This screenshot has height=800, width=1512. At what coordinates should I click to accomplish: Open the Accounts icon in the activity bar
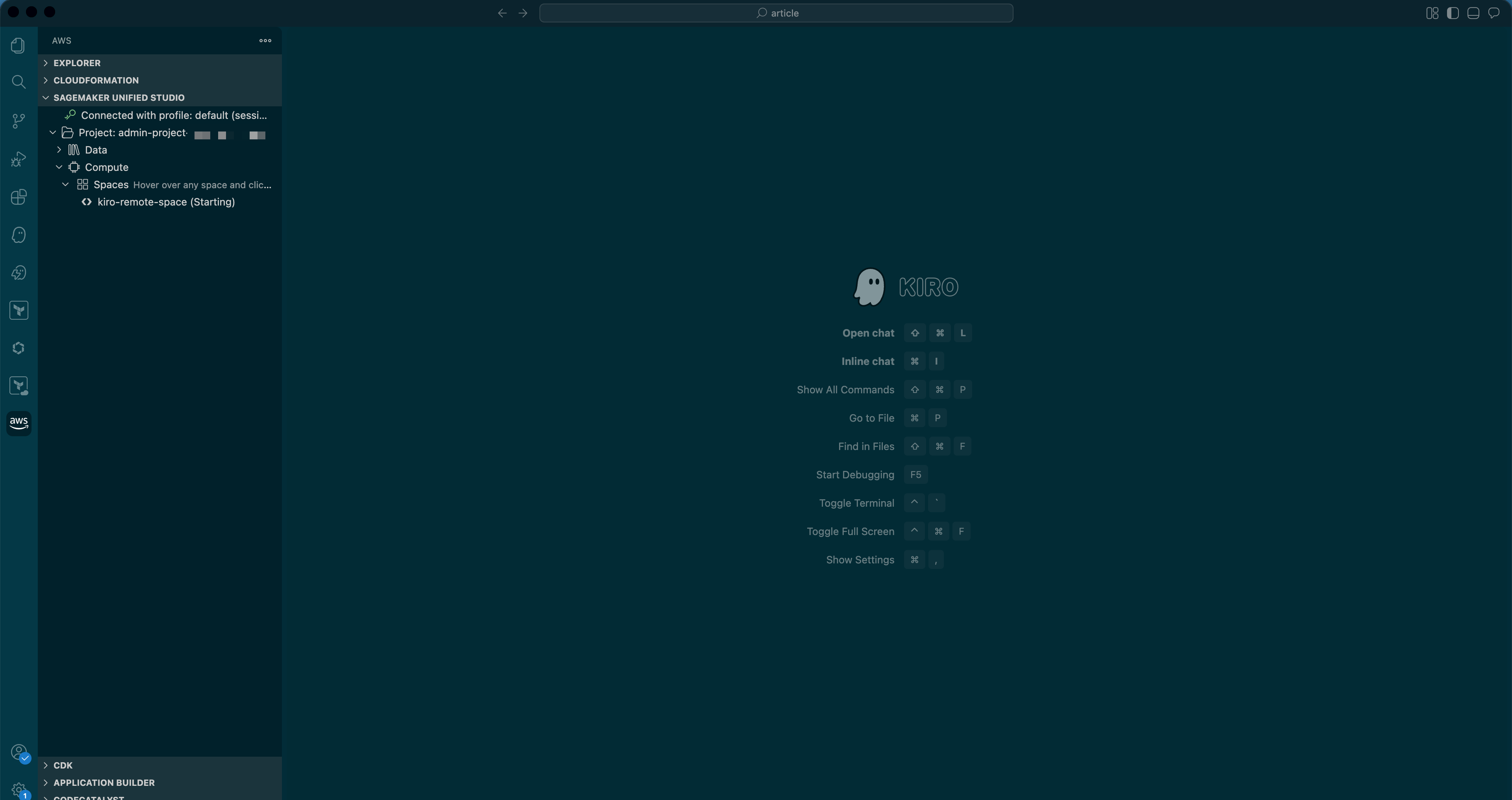click(x=18, y=752)
